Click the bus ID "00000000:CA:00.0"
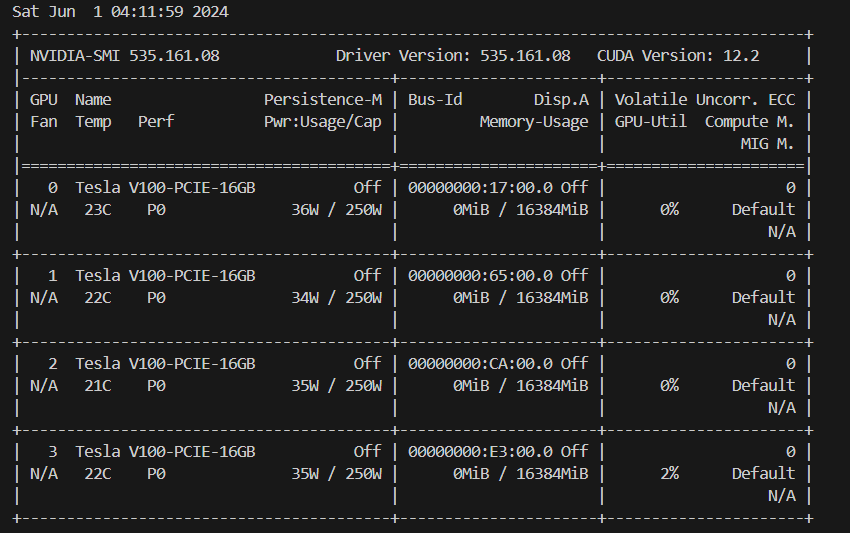The height and width of the screenshot is (533, 850). pyautogui.click(x=480, y=363)
